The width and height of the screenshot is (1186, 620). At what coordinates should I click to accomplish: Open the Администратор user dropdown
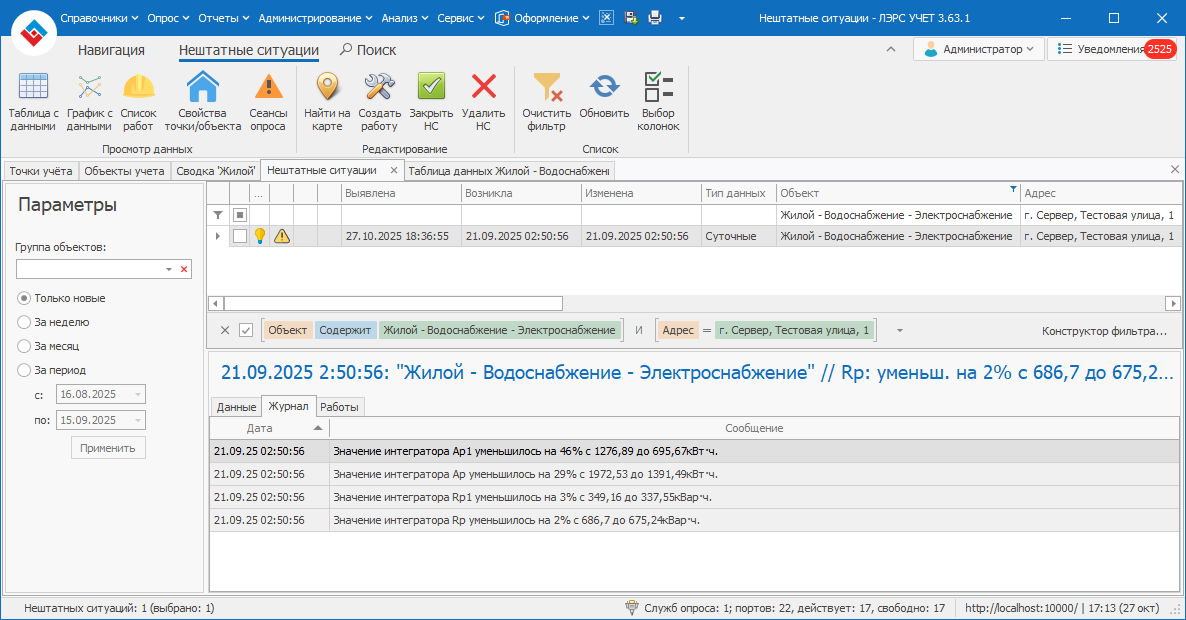[979, 49]
